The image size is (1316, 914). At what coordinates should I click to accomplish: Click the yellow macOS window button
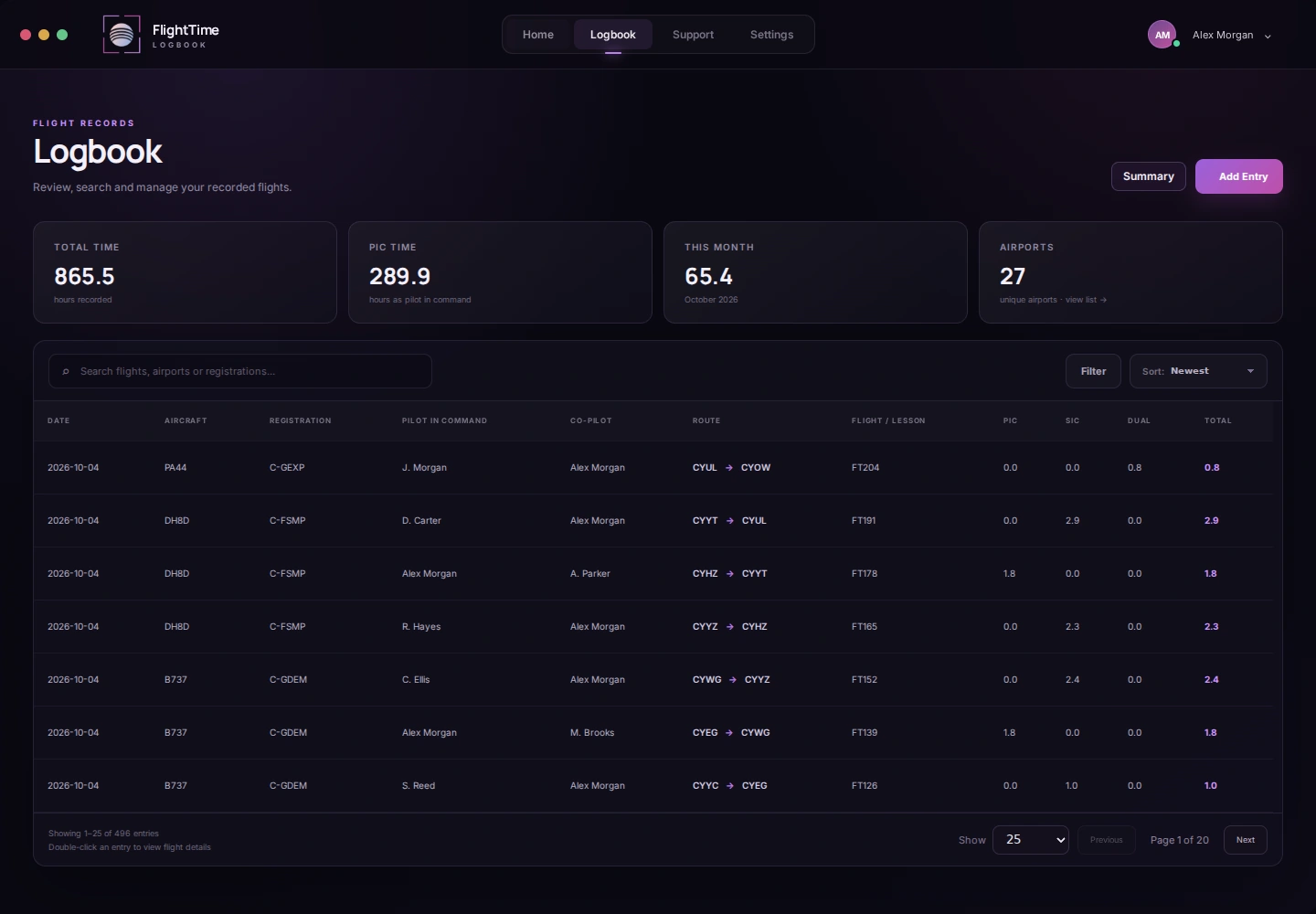(x=44, y=35)
